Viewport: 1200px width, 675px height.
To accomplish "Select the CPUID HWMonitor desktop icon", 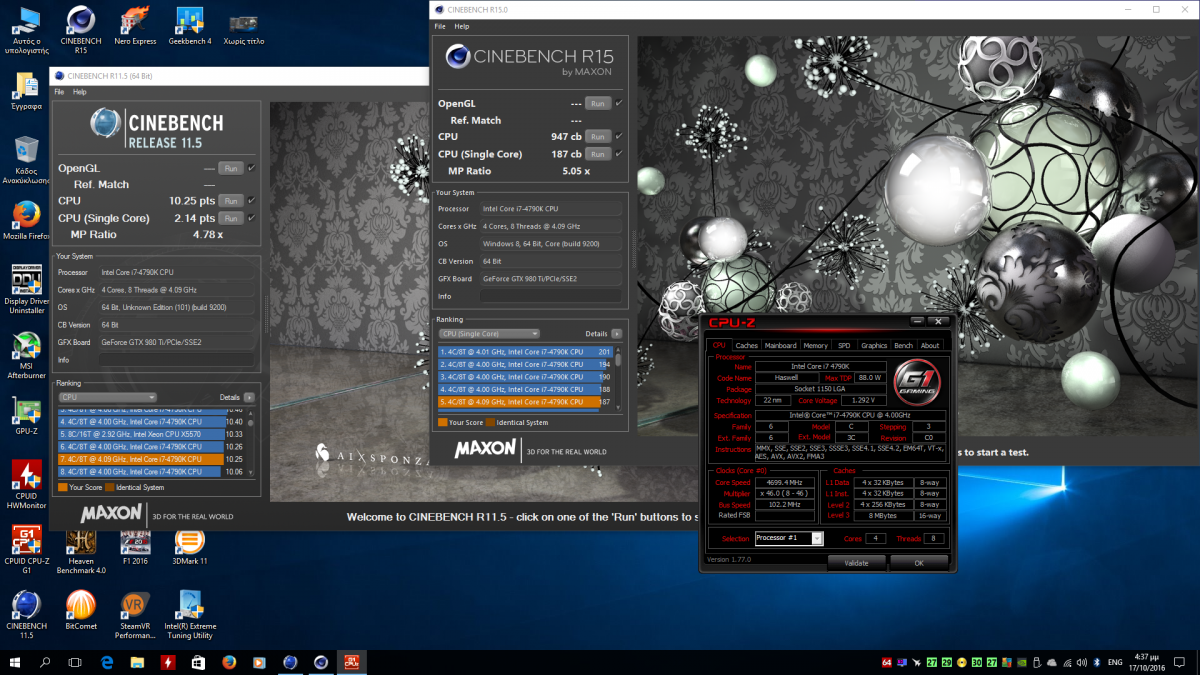I will [26, 483].
